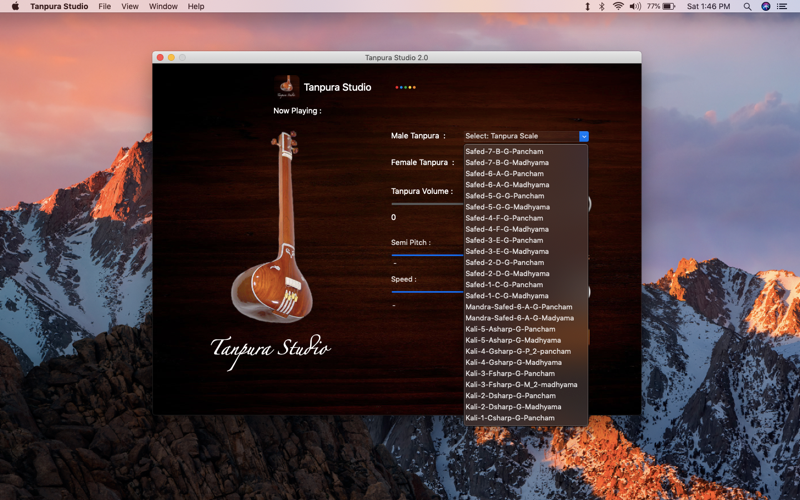Click the Semi Pitch slider track
Screen dimensions: 800x500
coord(427,255)
